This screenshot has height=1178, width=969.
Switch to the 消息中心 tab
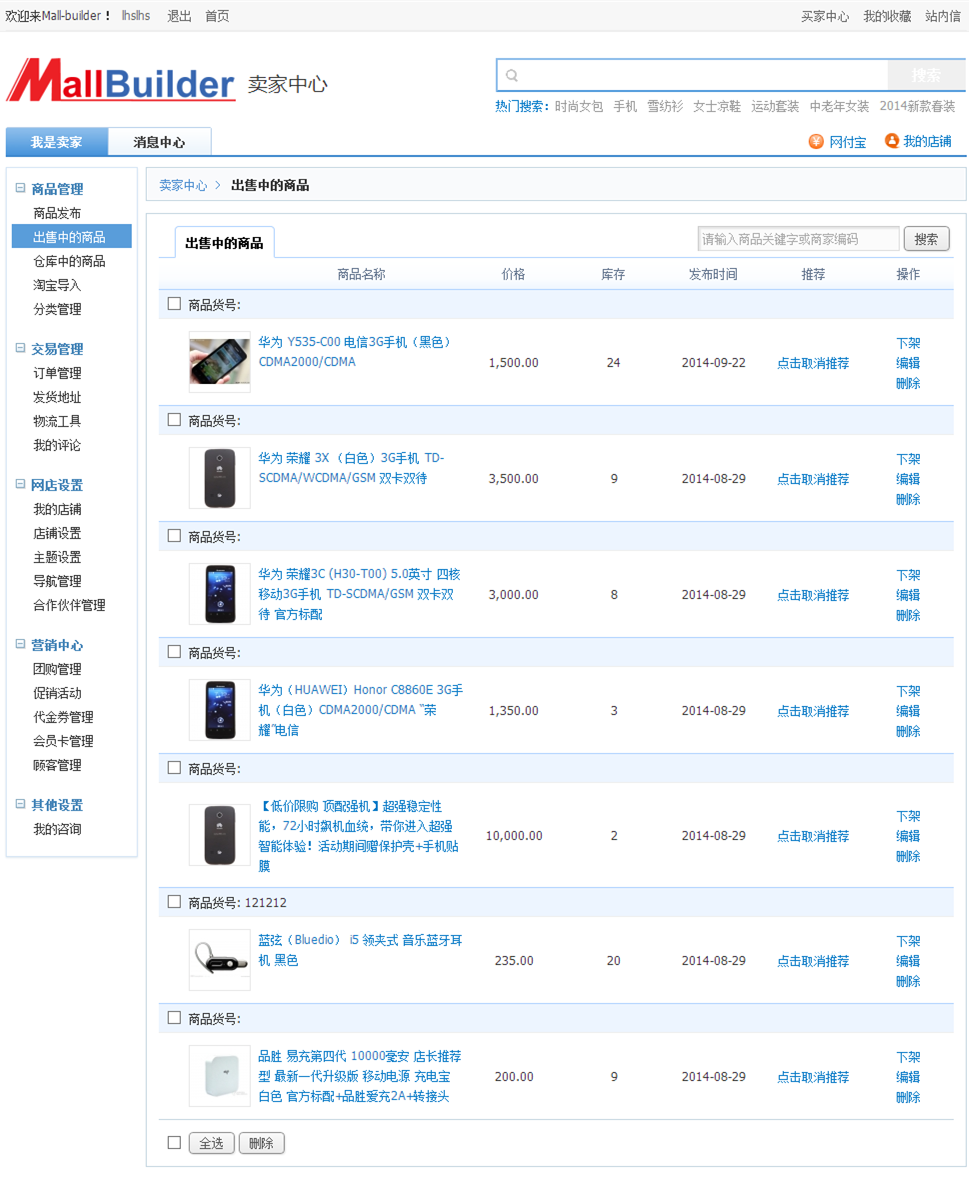click(159, 142)
